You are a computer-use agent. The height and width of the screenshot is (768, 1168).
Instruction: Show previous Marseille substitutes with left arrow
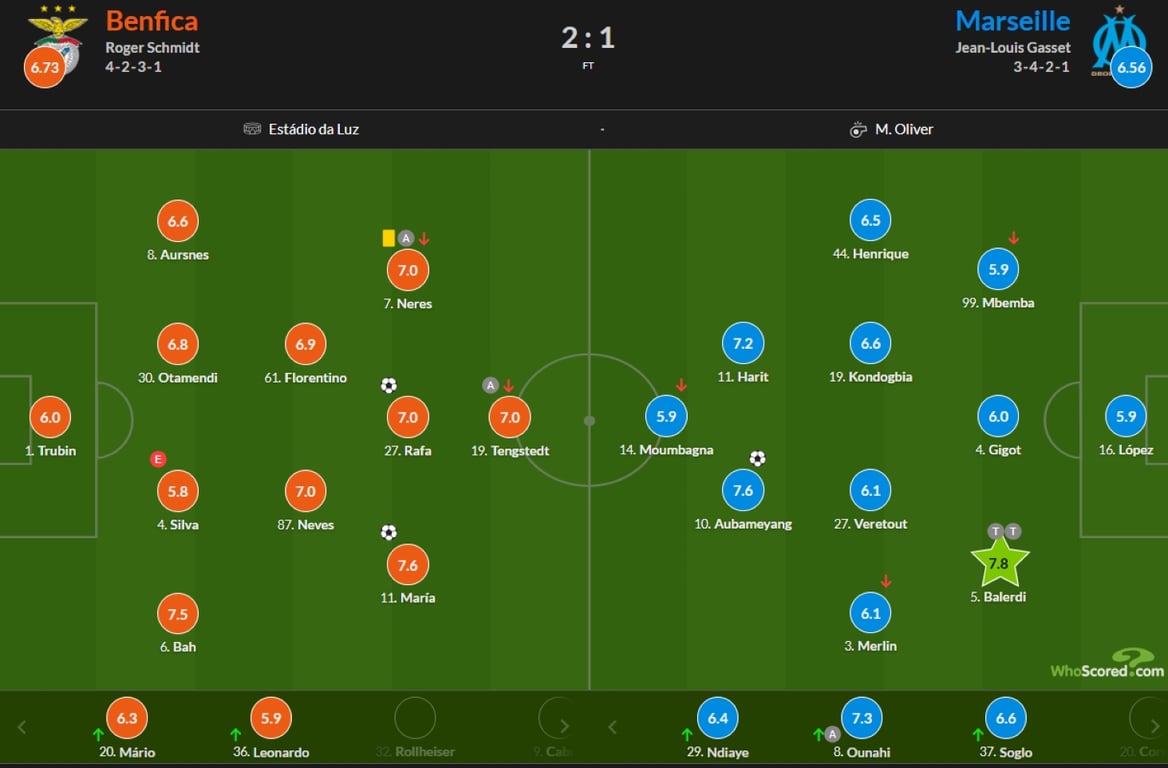[x=613, y=727]
